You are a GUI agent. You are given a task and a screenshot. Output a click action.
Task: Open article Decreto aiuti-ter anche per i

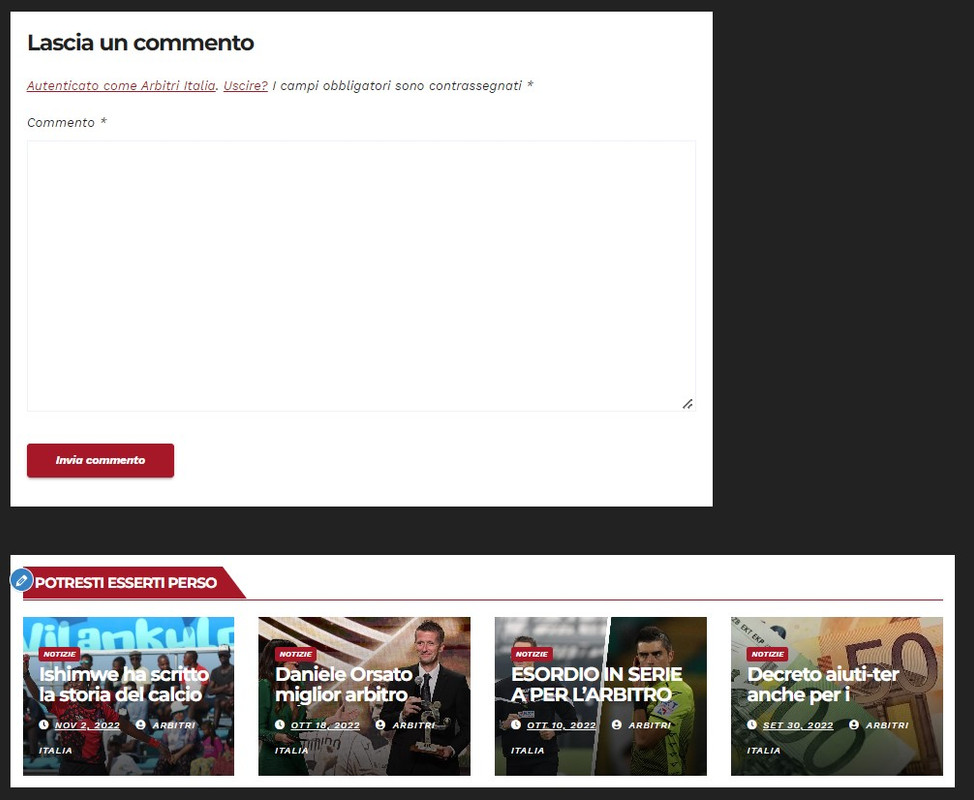click(x=823, y=684)
